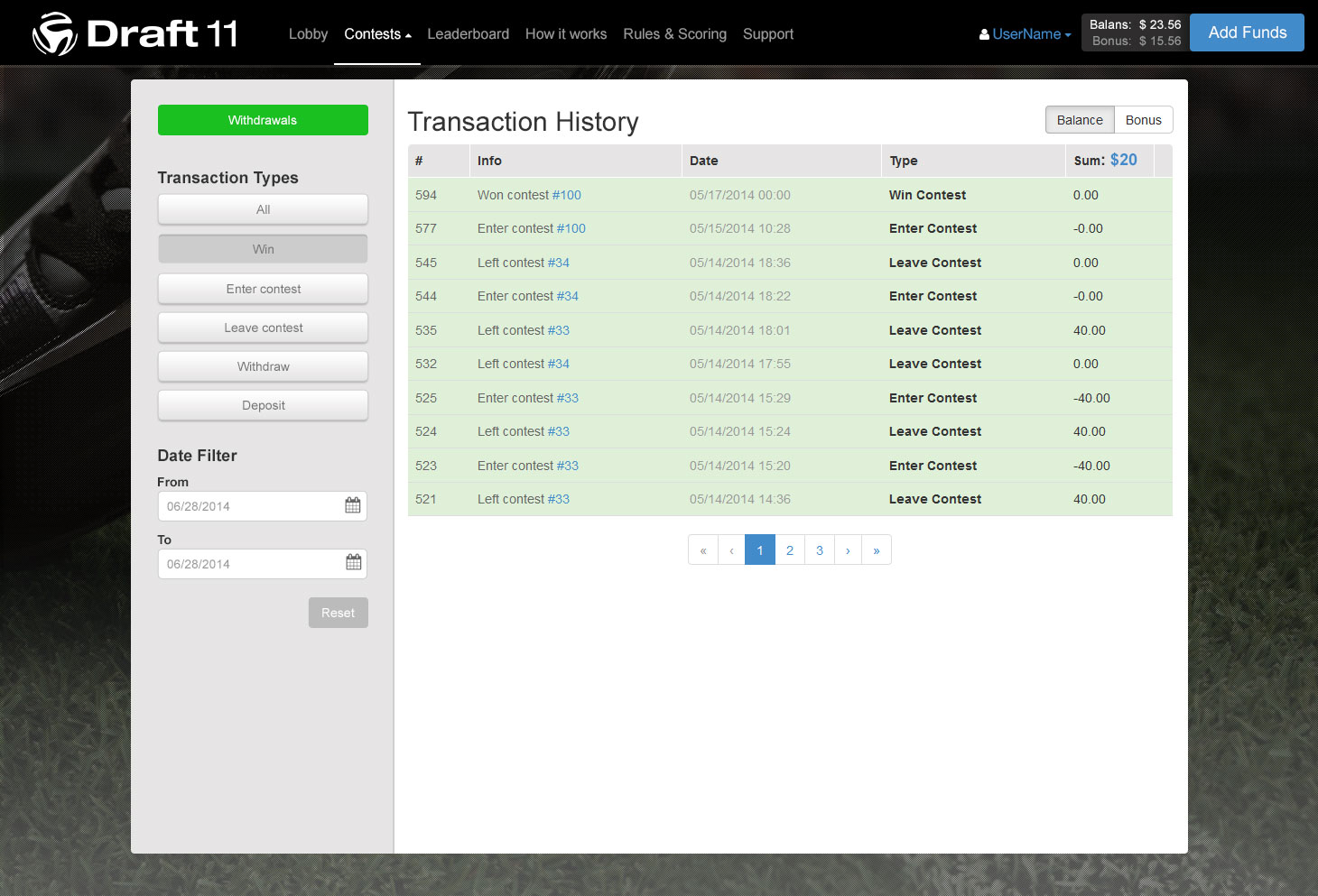Open Rules & Scoring page

[674, 34]
